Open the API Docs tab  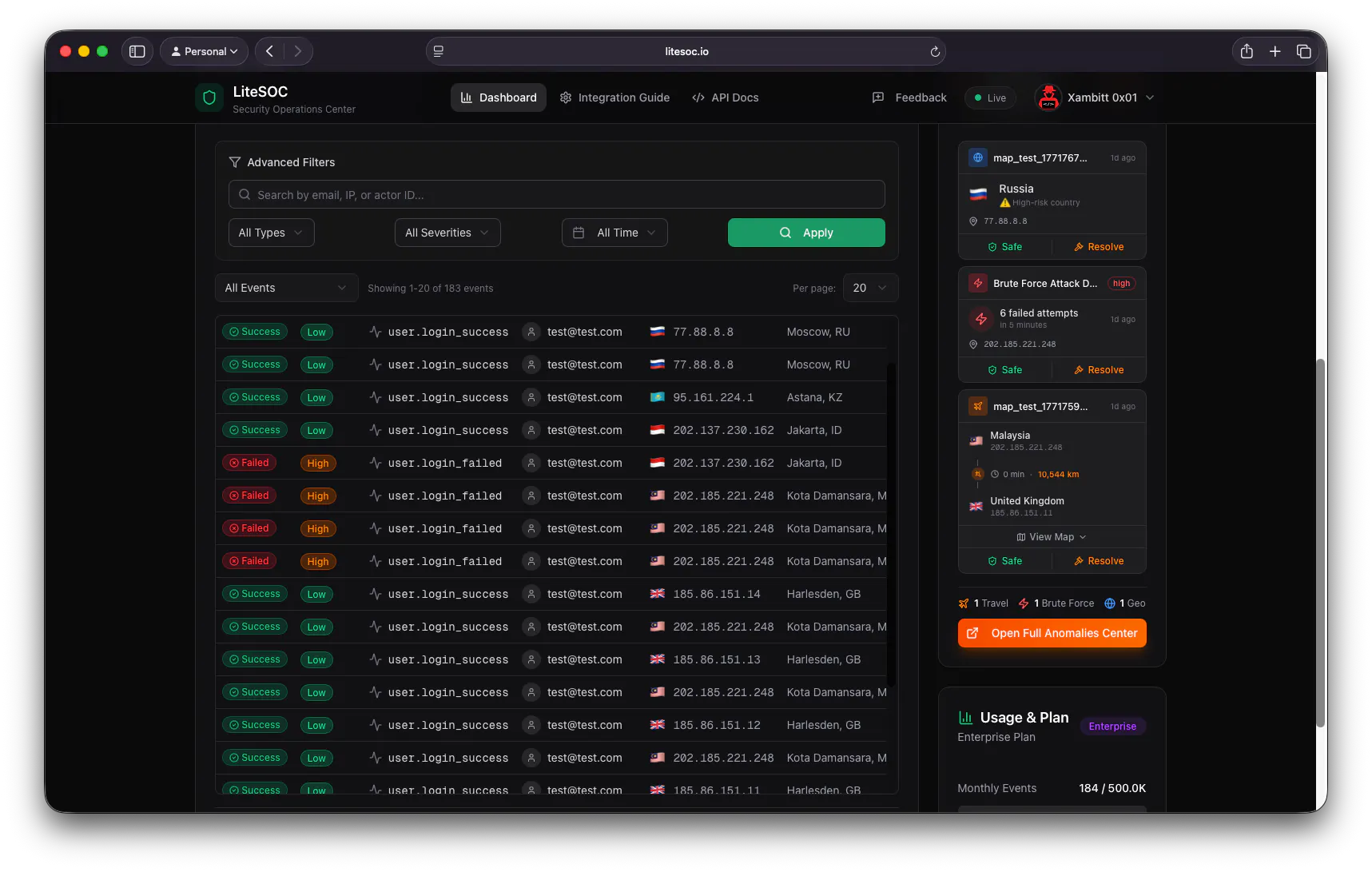pyautogui.click(x=726, y=98)
